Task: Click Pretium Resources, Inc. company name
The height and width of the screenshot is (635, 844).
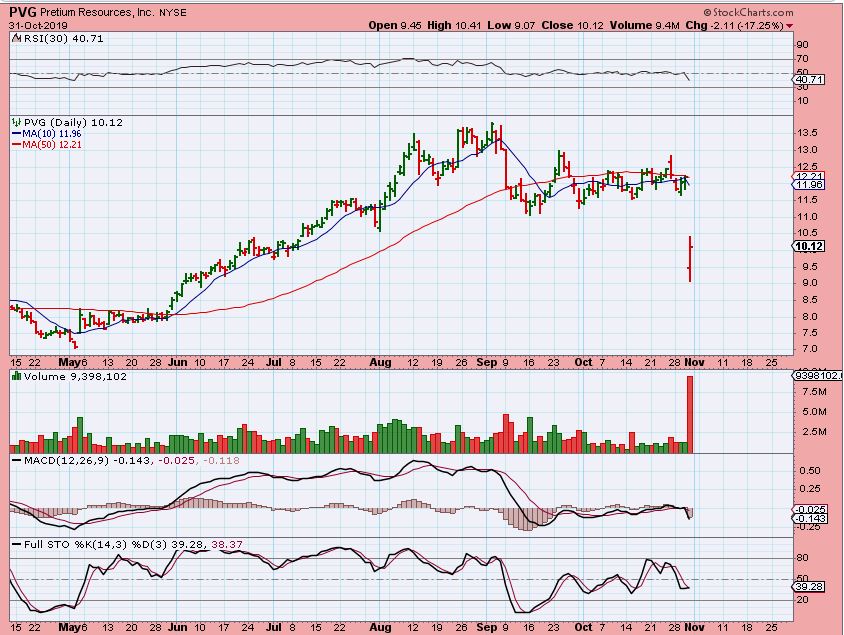Action: [x=97, y=12]
